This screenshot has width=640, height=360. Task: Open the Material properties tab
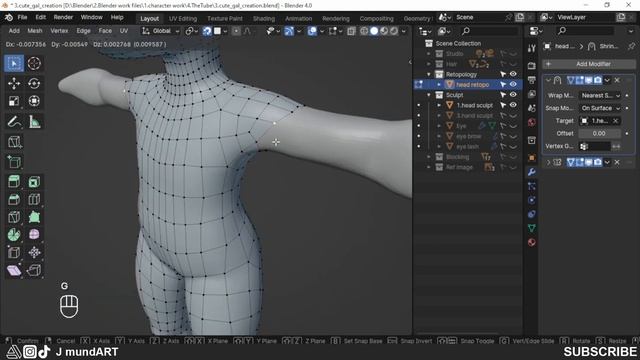point(531,242)
